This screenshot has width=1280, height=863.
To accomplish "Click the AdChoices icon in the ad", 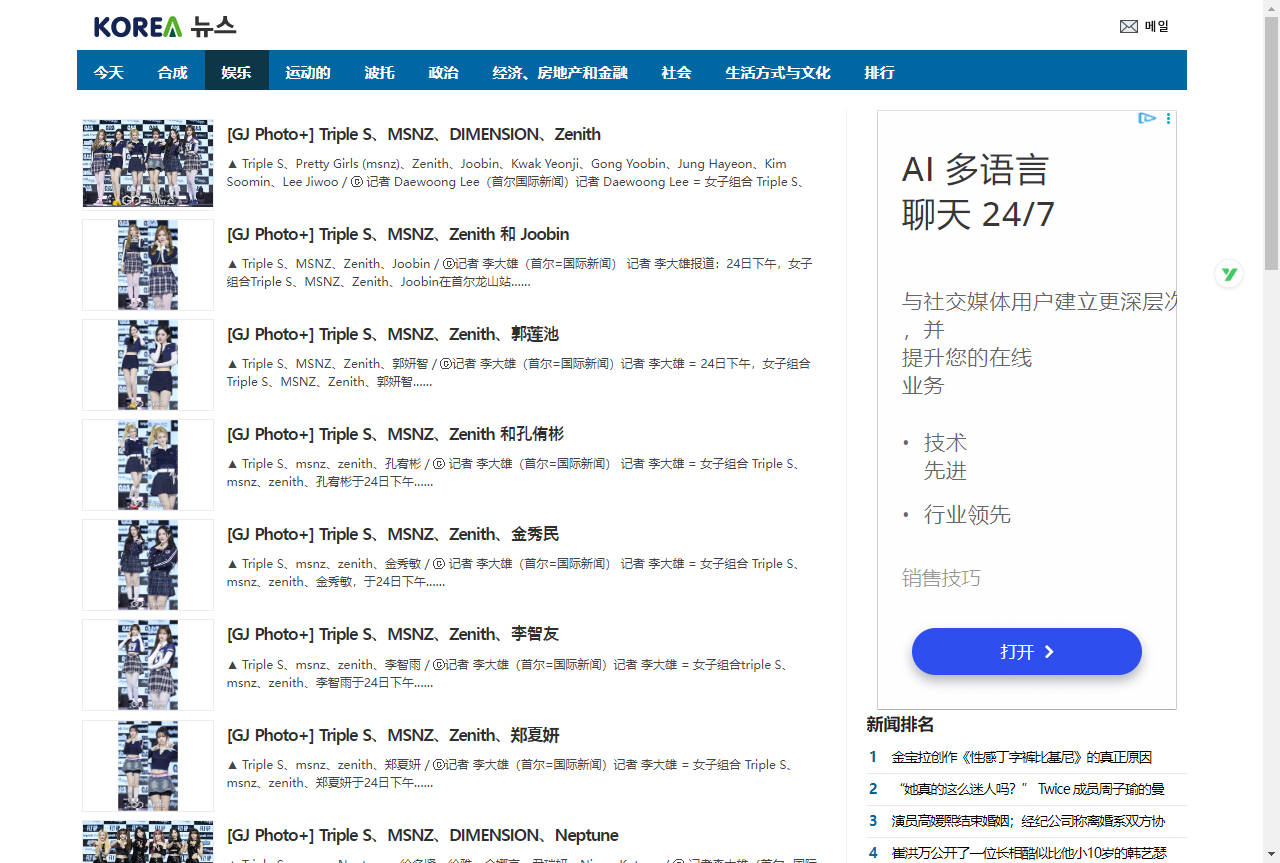I will click(x=1147, y=119).
